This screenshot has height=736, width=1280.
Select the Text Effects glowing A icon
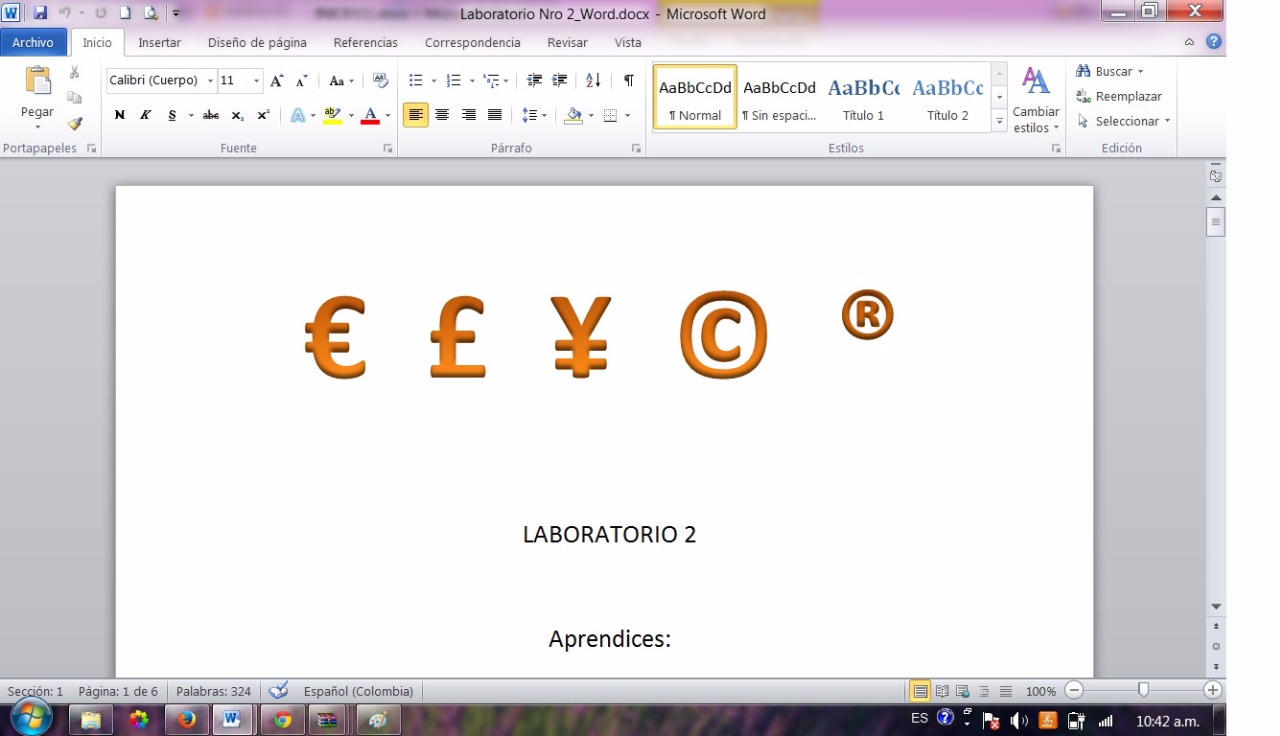[298, 116]
